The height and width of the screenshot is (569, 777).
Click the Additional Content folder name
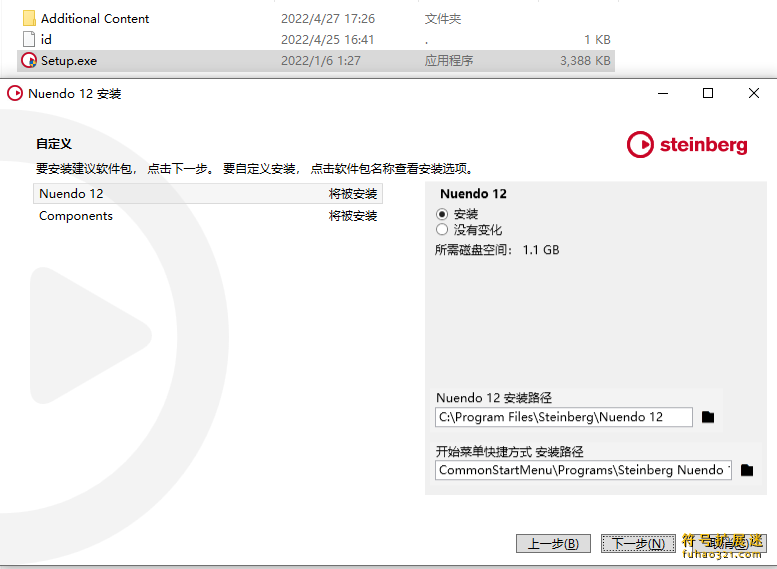click(95, 18)
